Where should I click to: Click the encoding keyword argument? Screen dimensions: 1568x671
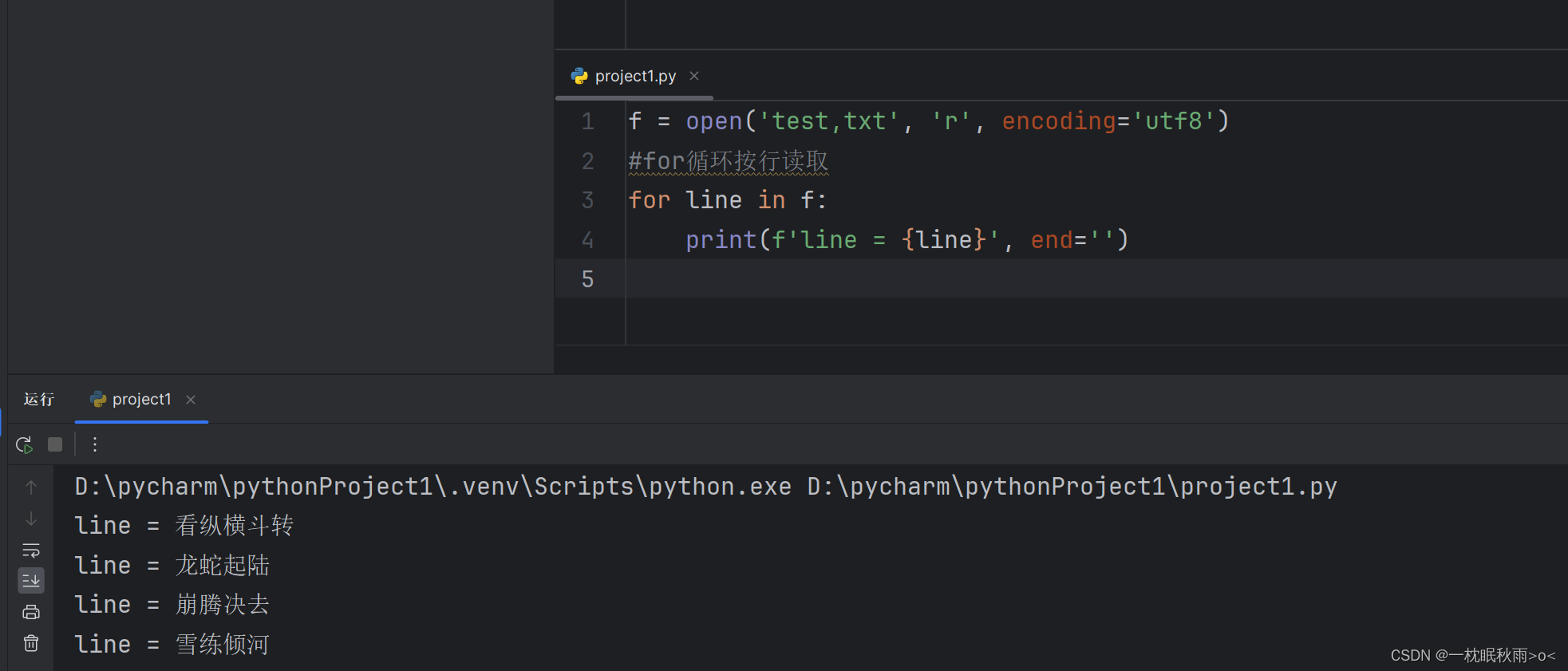click(x=1059, y=121)
